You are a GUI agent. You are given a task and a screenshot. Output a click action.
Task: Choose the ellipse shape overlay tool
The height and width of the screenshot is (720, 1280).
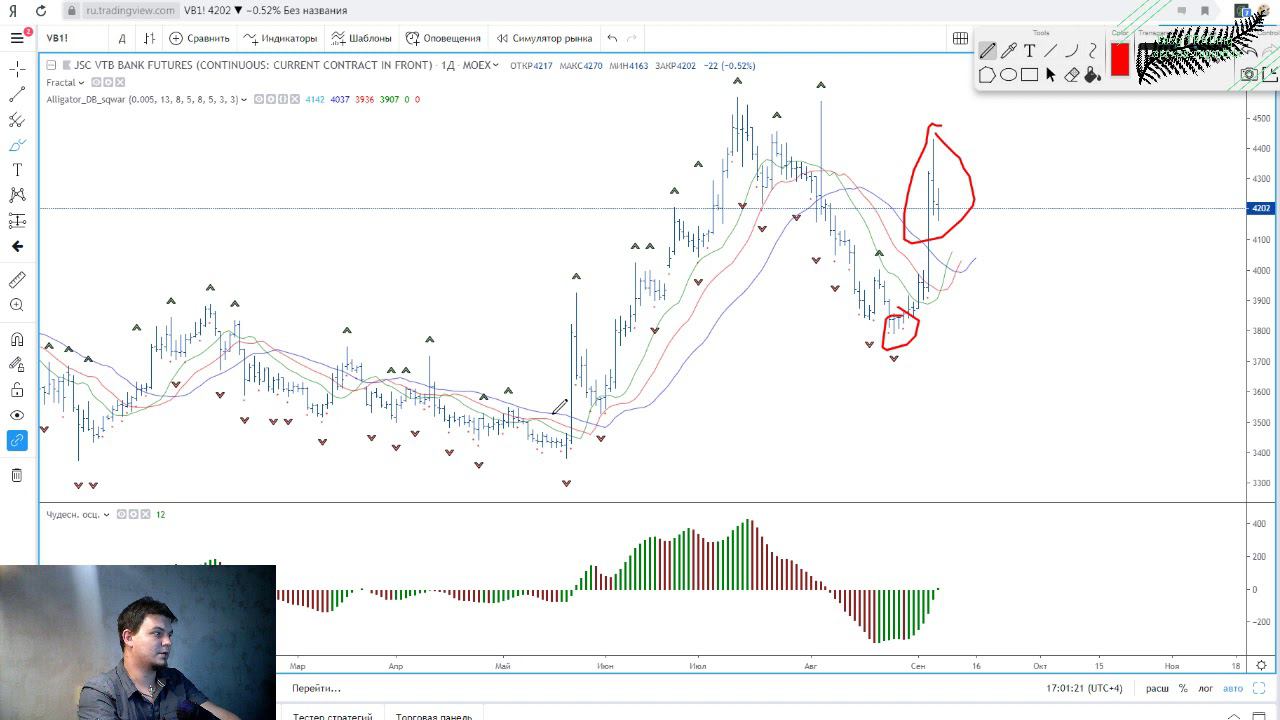tap(1008, 75)
